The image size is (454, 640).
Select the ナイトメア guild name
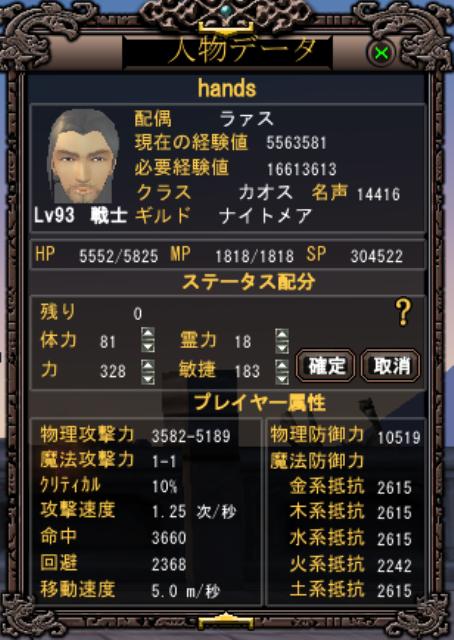coord(265,216)
